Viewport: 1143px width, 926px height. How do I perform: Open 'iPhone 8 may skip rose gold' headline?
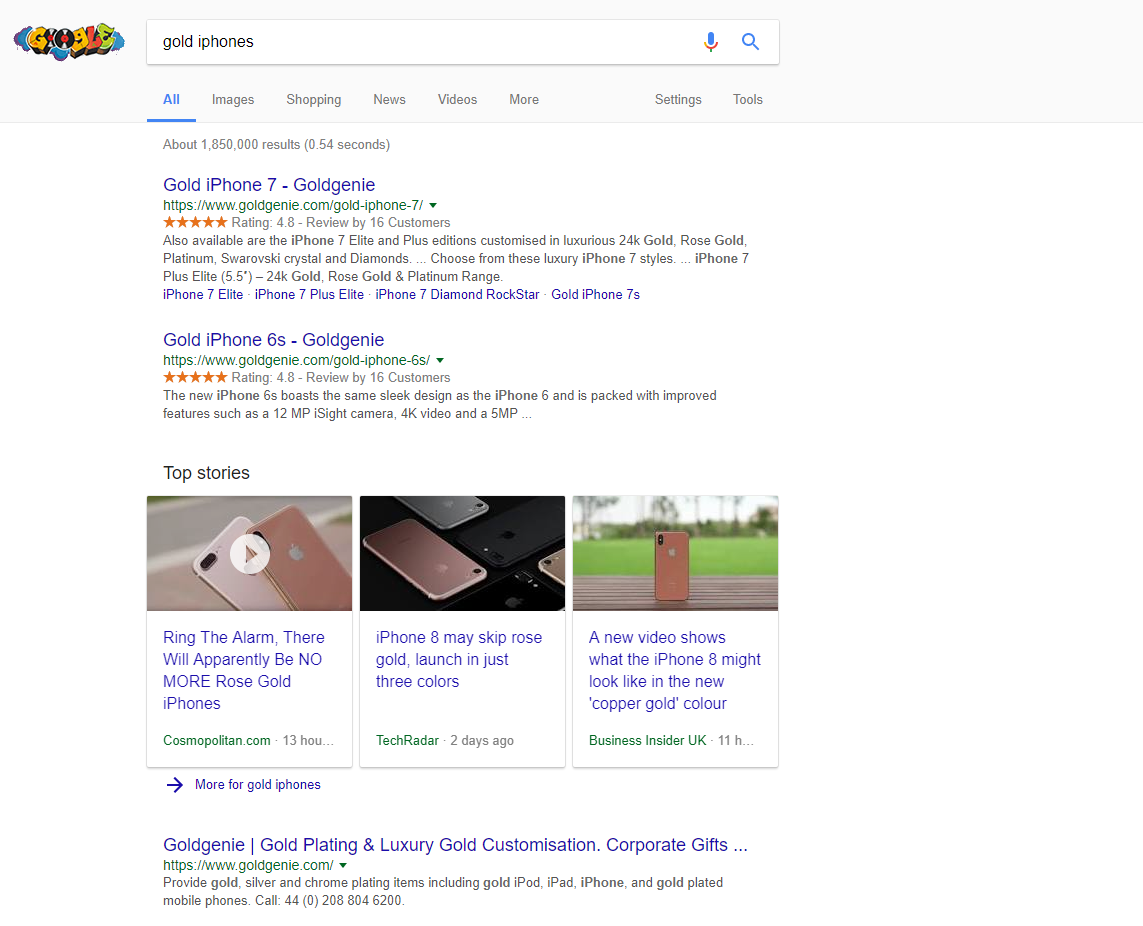click(459, 659)
